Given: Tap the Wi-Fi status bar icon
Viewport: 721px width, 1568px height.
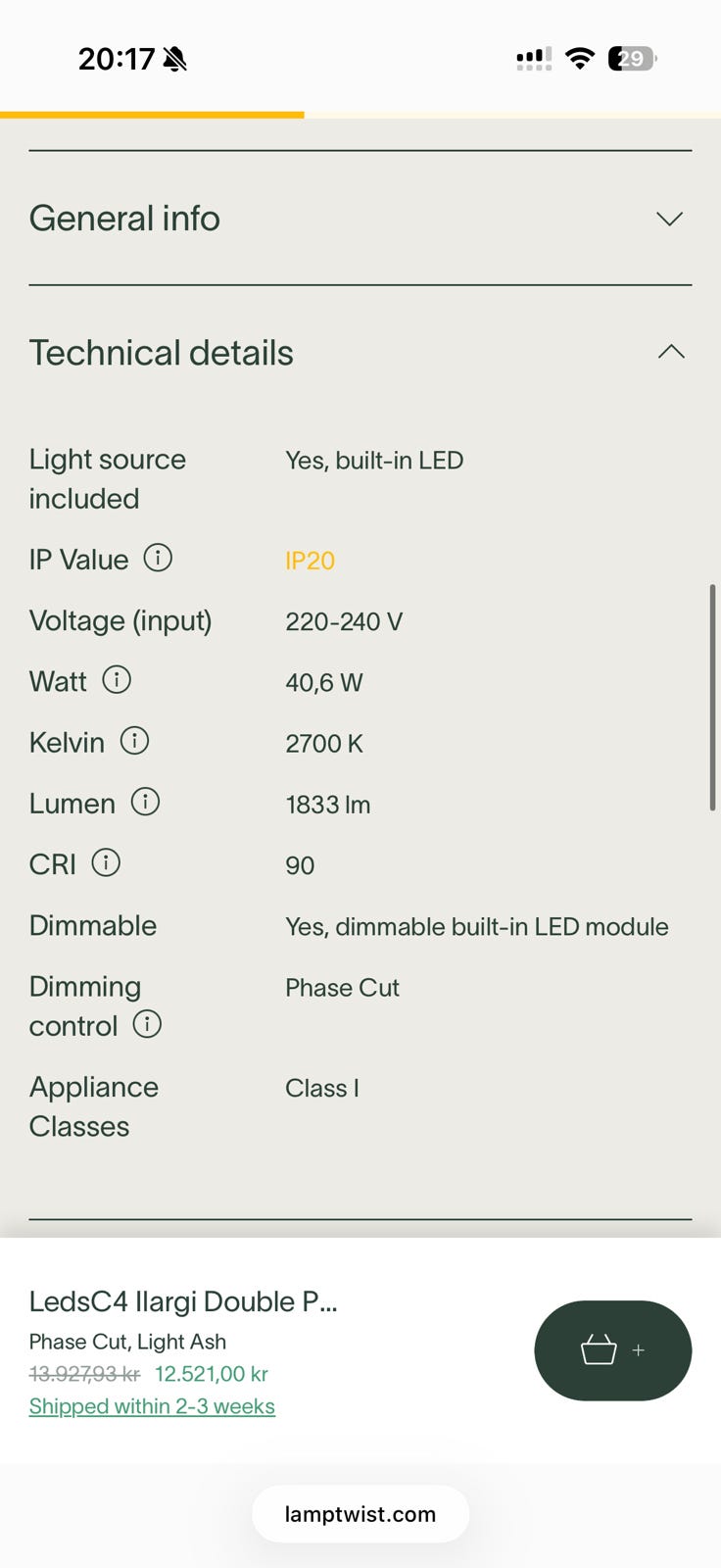Looking at the screenshot, I should pos(580,59).
